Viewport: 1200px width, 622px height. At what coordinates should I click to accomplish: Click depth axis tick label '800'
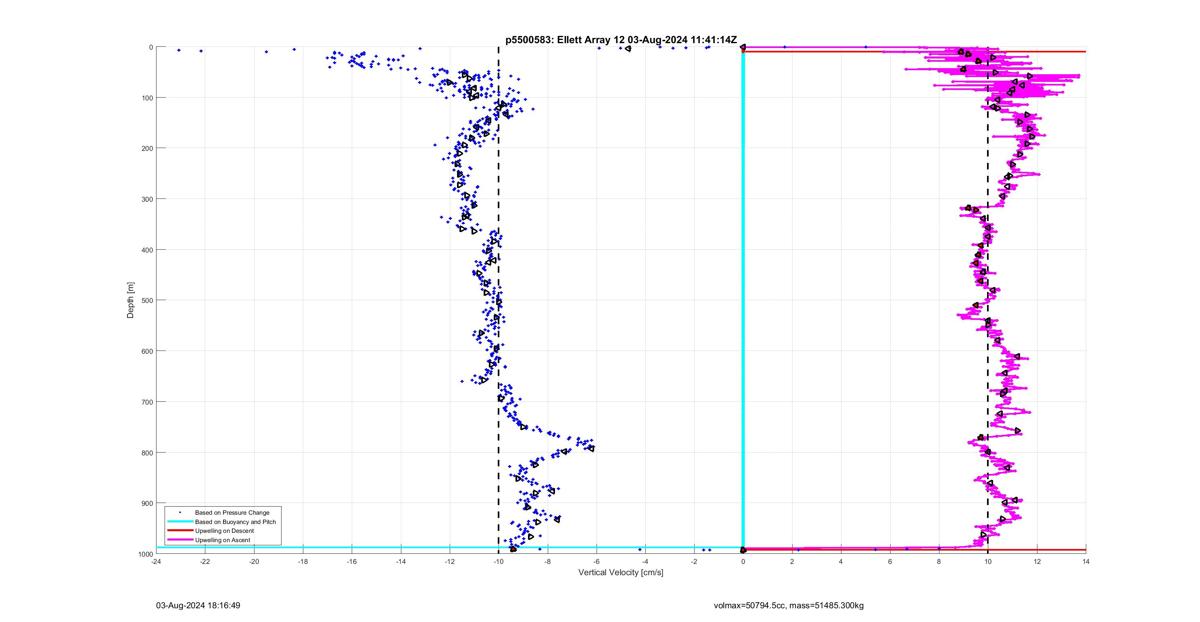point(145,452)
